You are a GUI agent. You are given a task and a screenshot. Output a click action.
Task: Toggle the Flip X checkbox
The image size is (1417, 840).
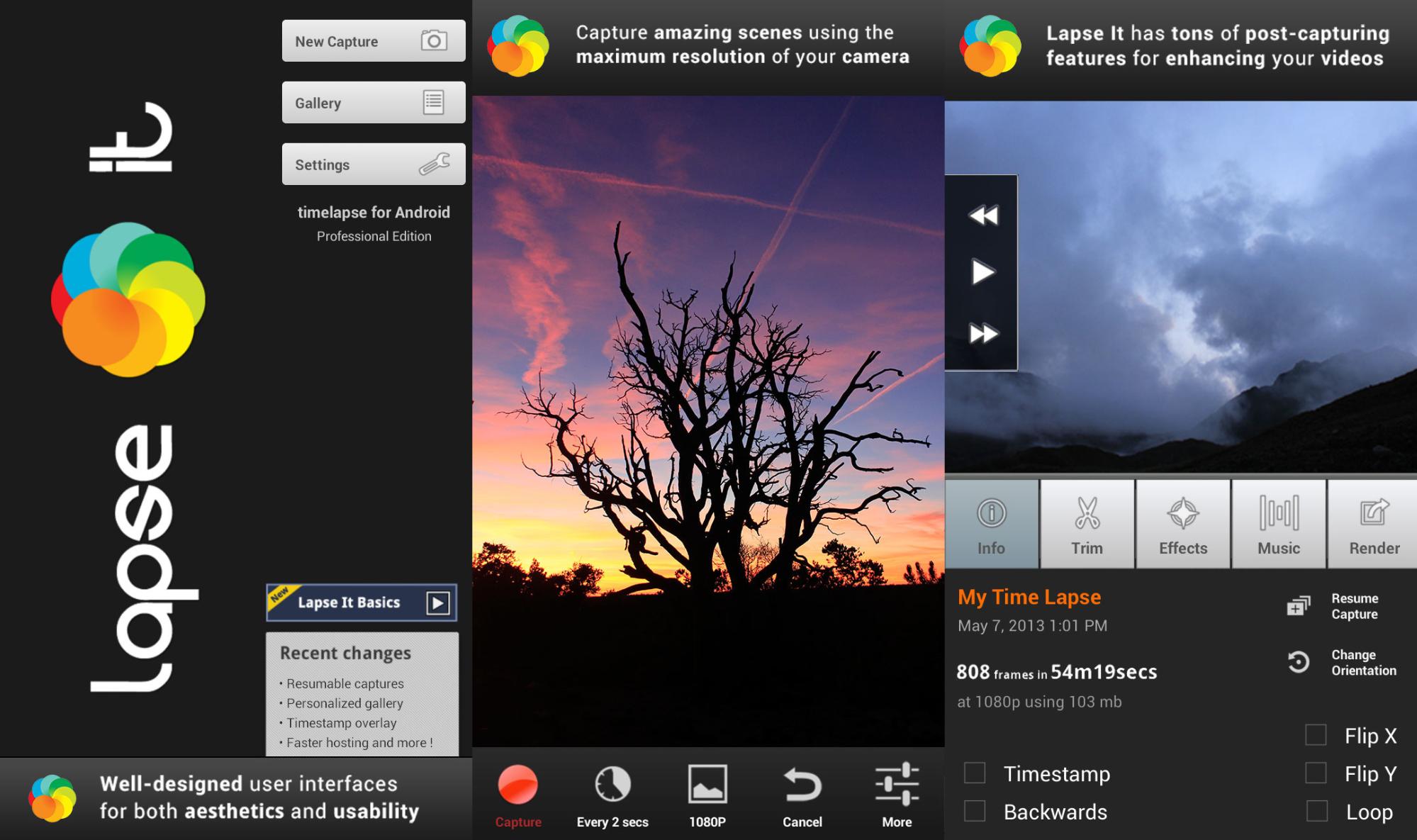(x=1316, y=735)
